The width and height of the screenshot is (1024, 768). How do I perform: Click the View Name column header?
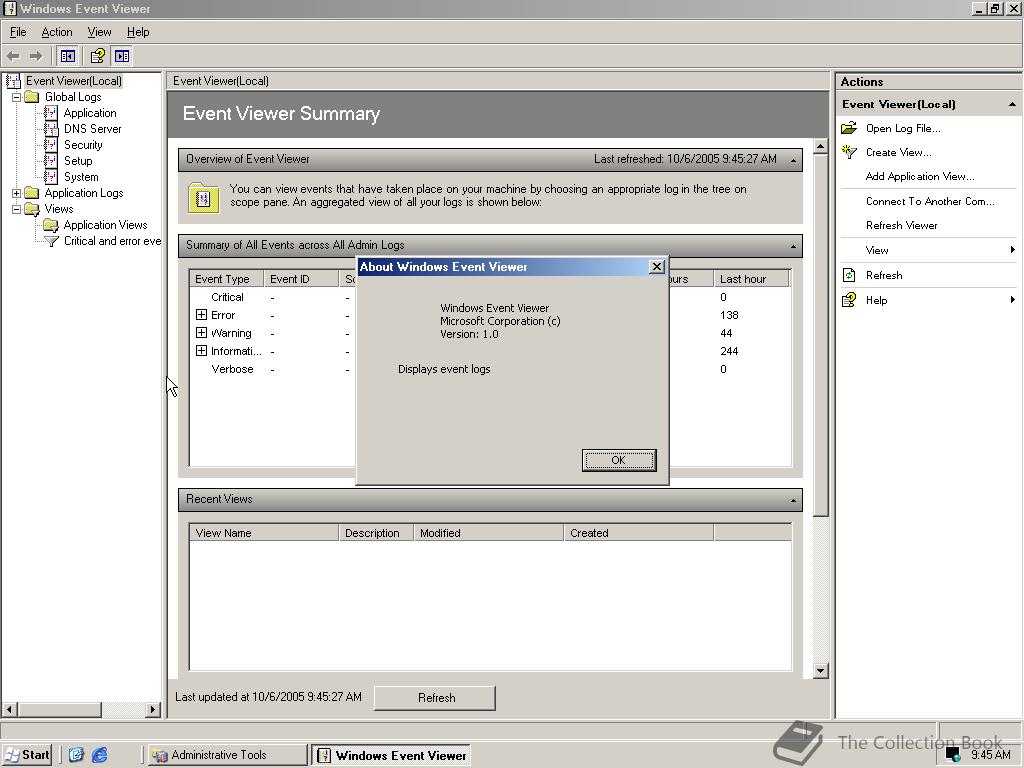point(264,533)
